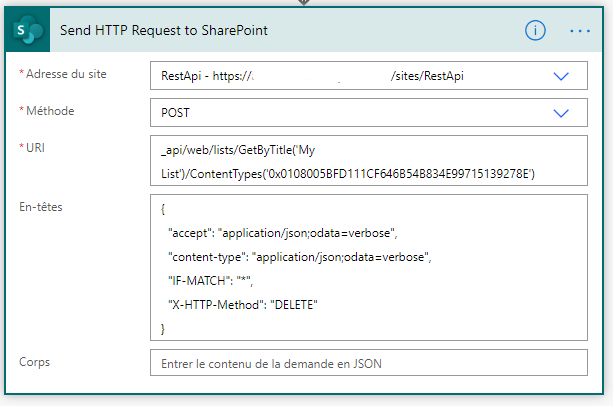
Task: Expand the Adresse du site dropdown arrow
Action: click(x=561, y=76)
